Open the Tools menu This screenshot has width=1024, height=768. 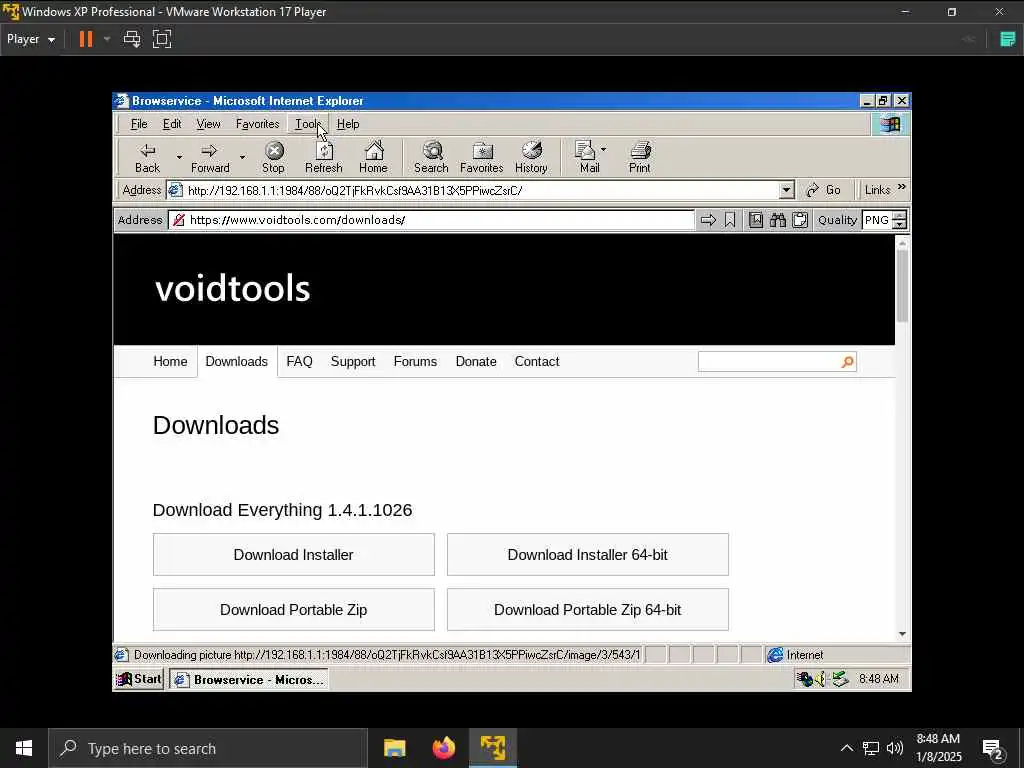(308, 124)
